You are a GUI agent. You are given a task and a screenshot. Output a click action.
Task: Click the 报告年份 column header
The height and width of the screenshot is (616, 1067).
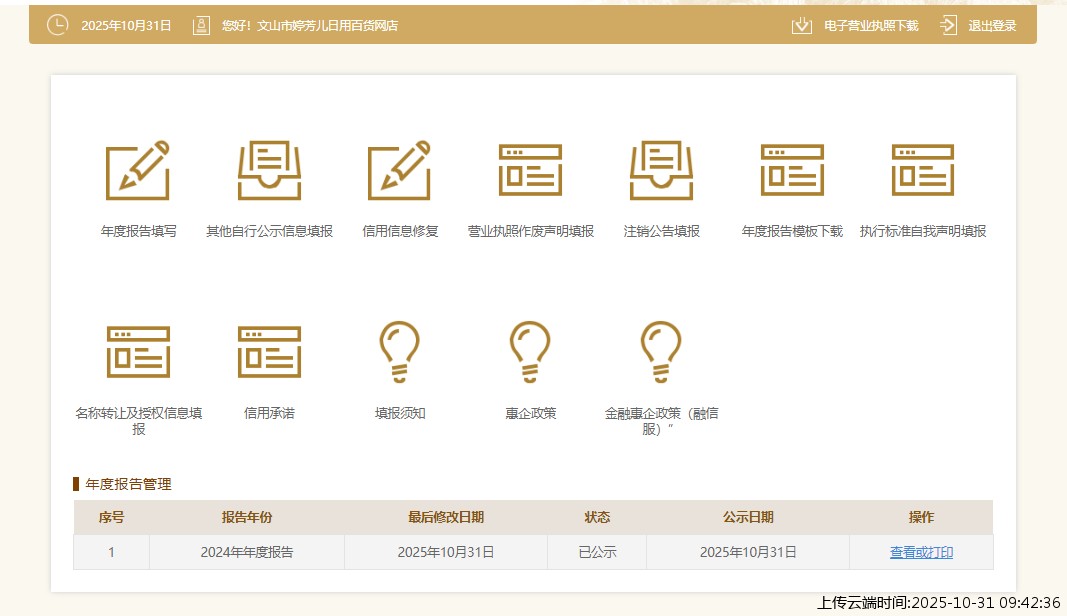(246, 517)
